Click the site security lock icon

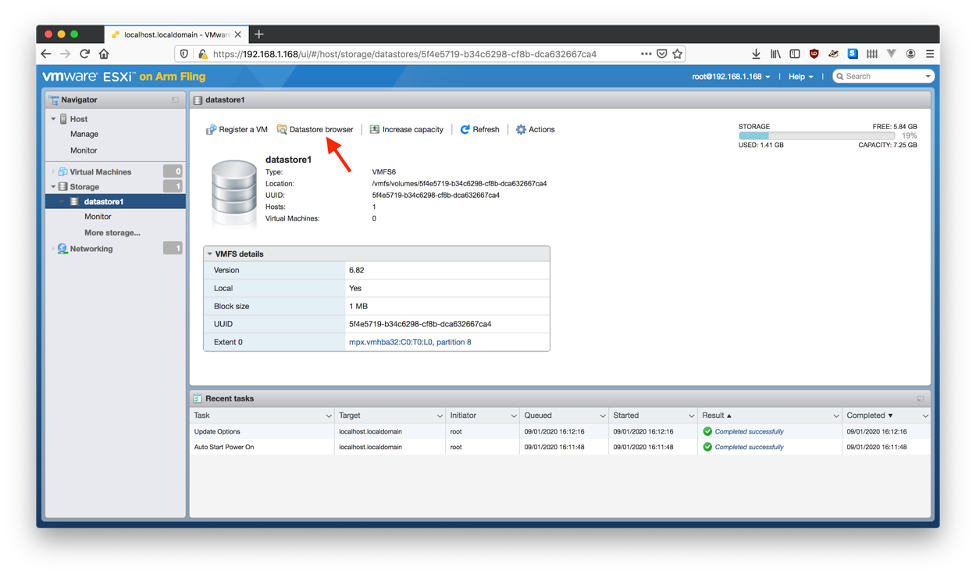click(x=202, y=54)
